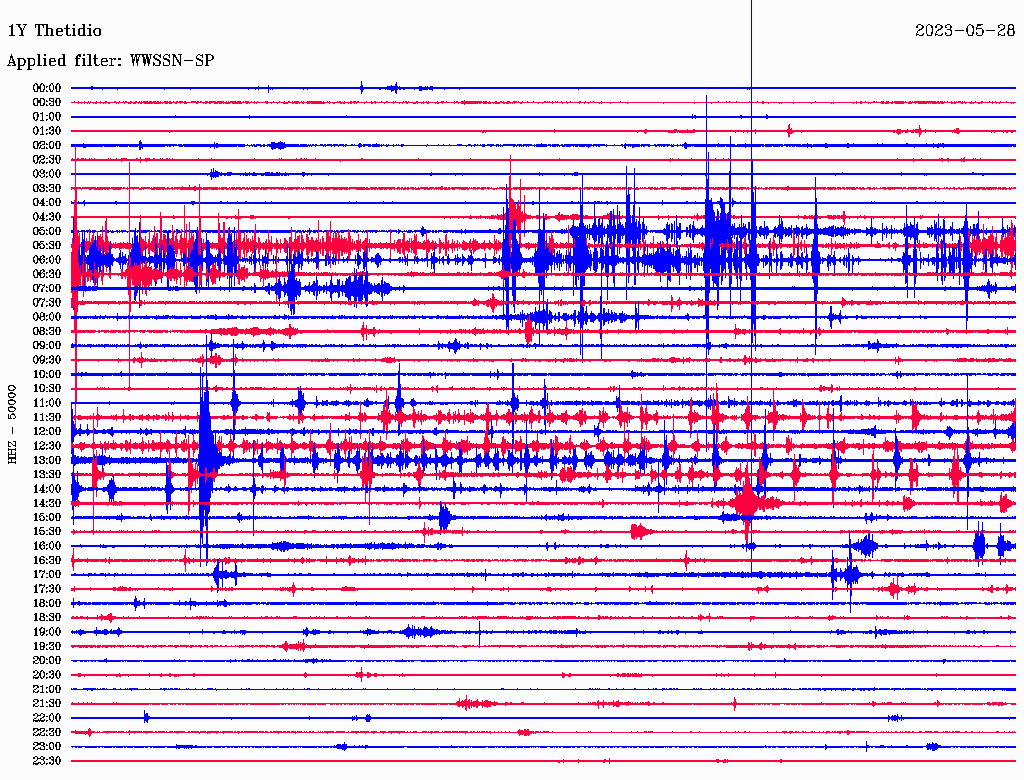Select the 17:30 time label
The image size is (1024, 780).
tap(47, 589)
